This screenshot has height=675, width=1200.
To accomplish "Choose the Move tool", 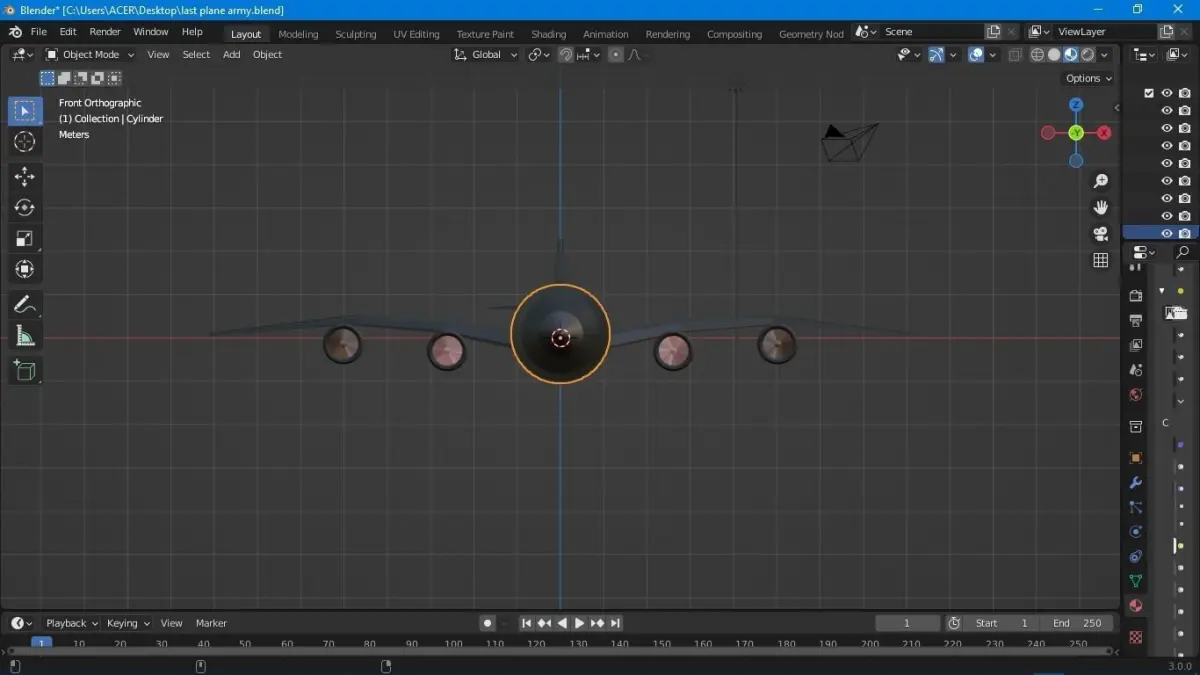I will pyautogui.click(x=25, y=177).
